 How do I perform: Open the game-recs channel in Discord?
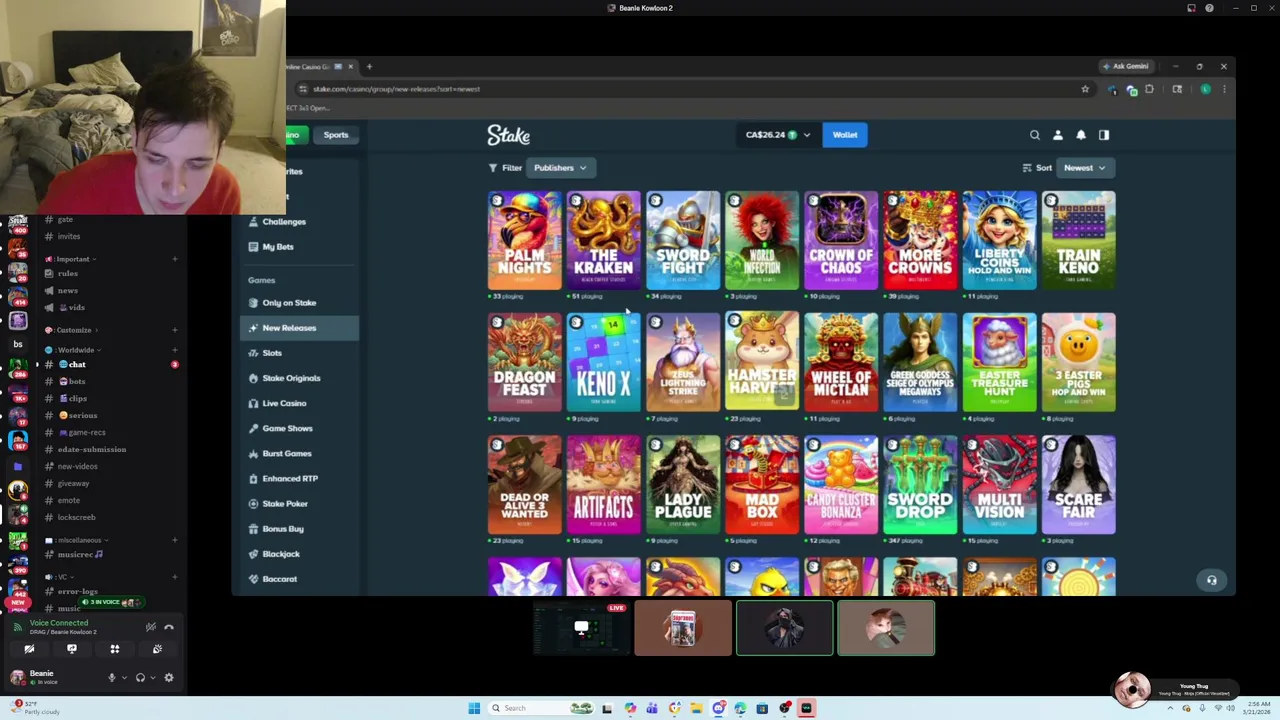(112, 432)
